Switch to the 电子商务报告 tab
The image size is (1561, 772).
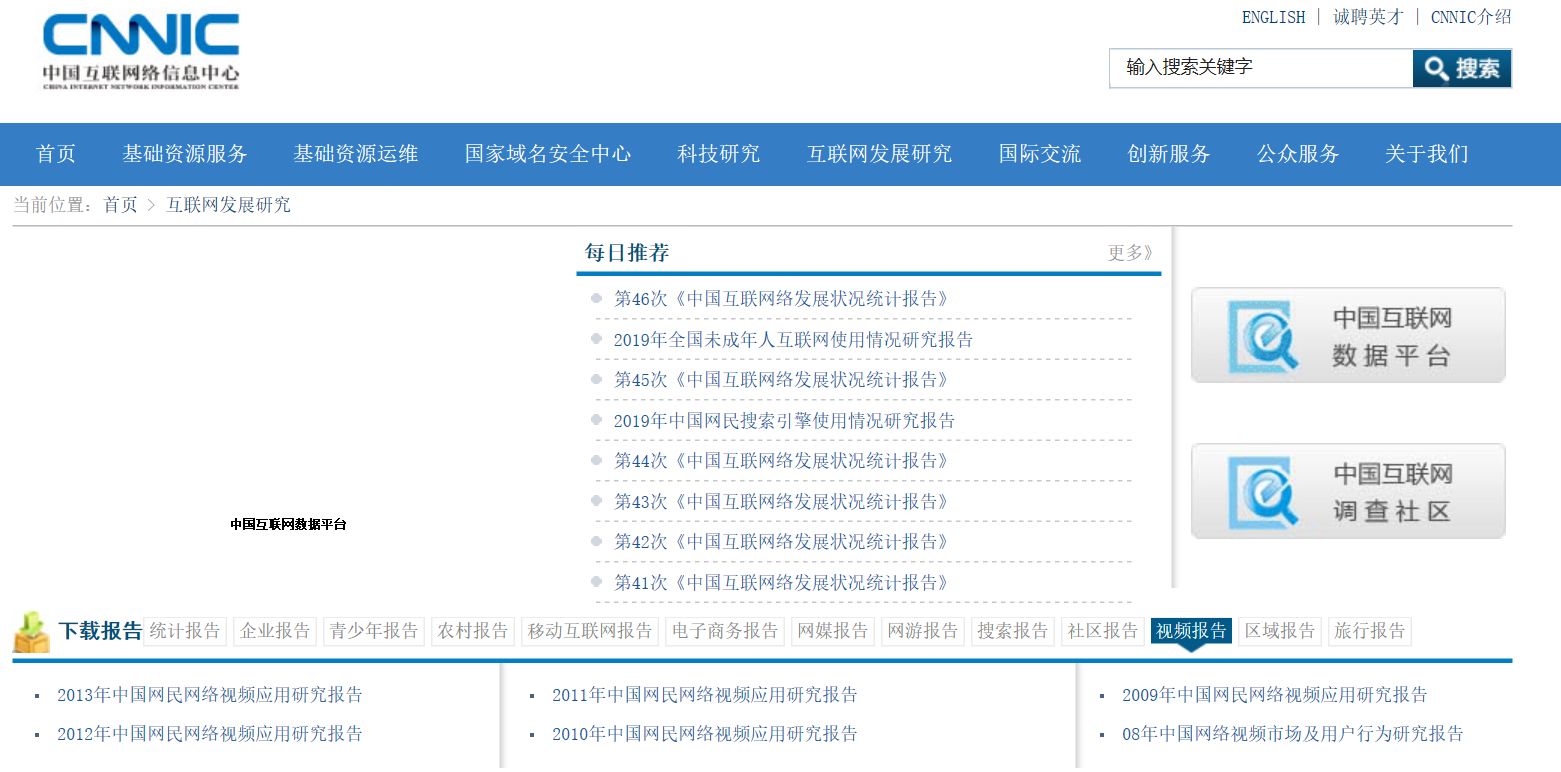coord(725,631)
